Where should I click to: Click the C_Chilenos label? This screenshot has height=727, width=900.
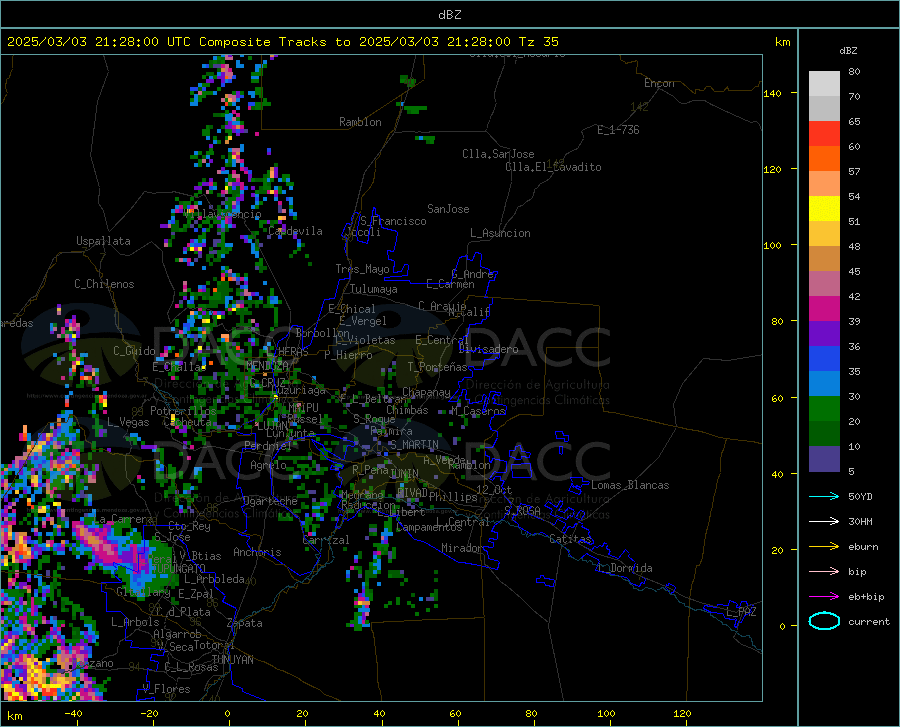tap(104, 284)
